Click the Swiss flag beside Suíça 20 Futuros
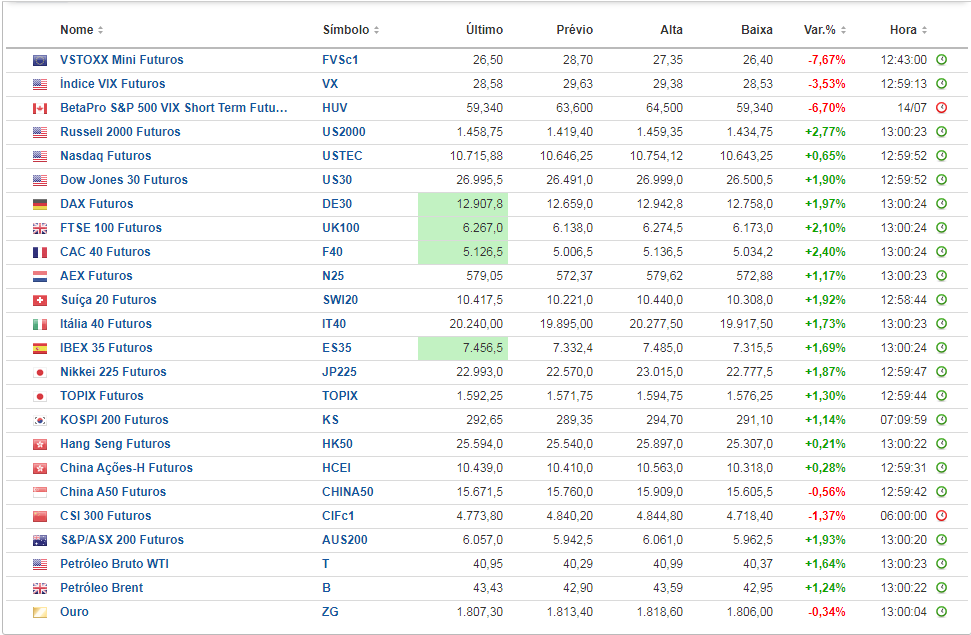This screenshot has height=635, width=971. point(40,300)
